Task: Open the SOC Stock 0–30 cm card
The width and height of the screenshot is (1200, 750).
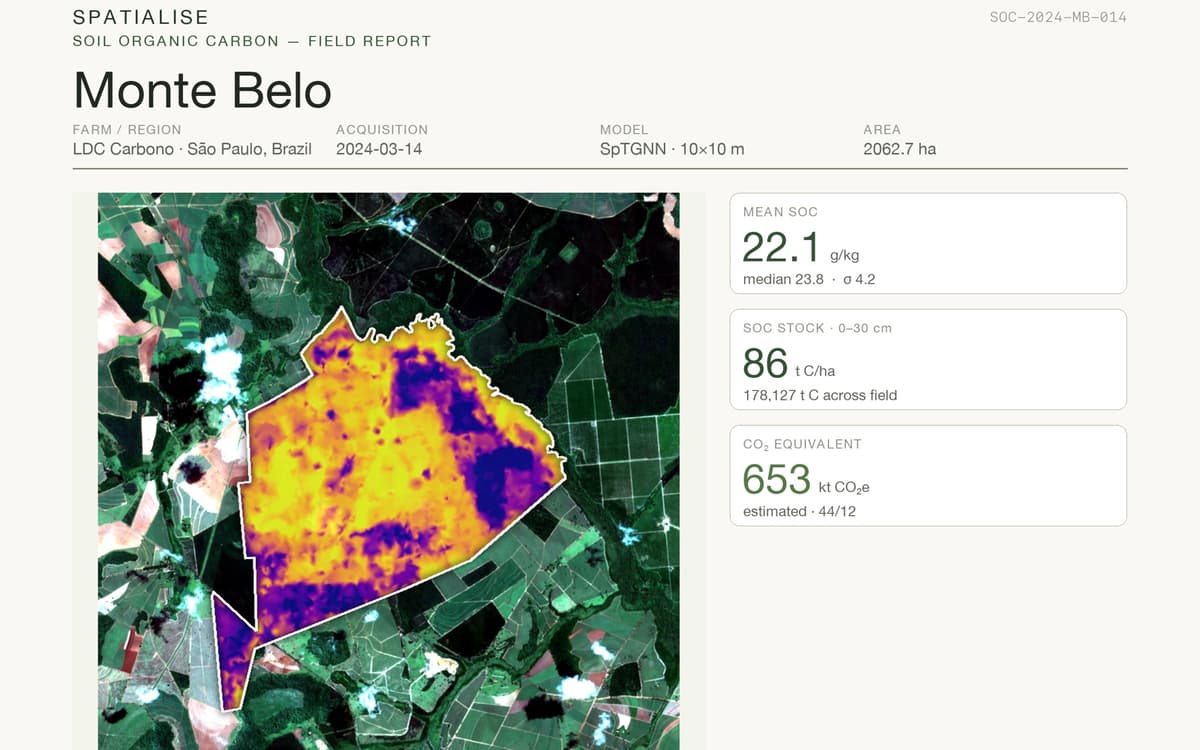Action: [928, 359]
